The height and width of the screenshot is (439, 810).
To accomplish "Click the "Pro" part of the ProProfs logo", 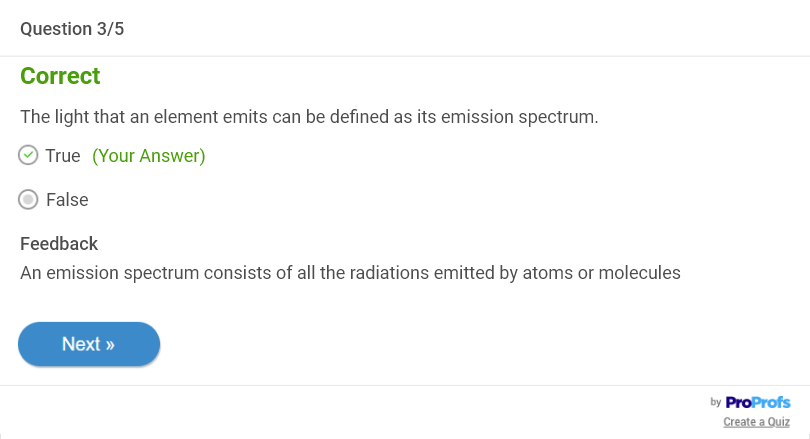I will (739, 402).
